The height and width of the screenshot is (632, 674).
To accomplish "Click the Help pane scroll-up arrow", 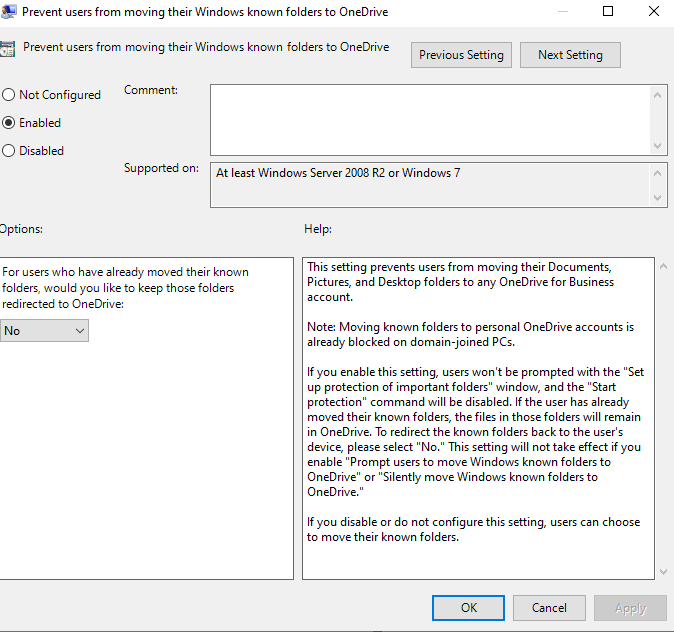I will click(663, 267).
